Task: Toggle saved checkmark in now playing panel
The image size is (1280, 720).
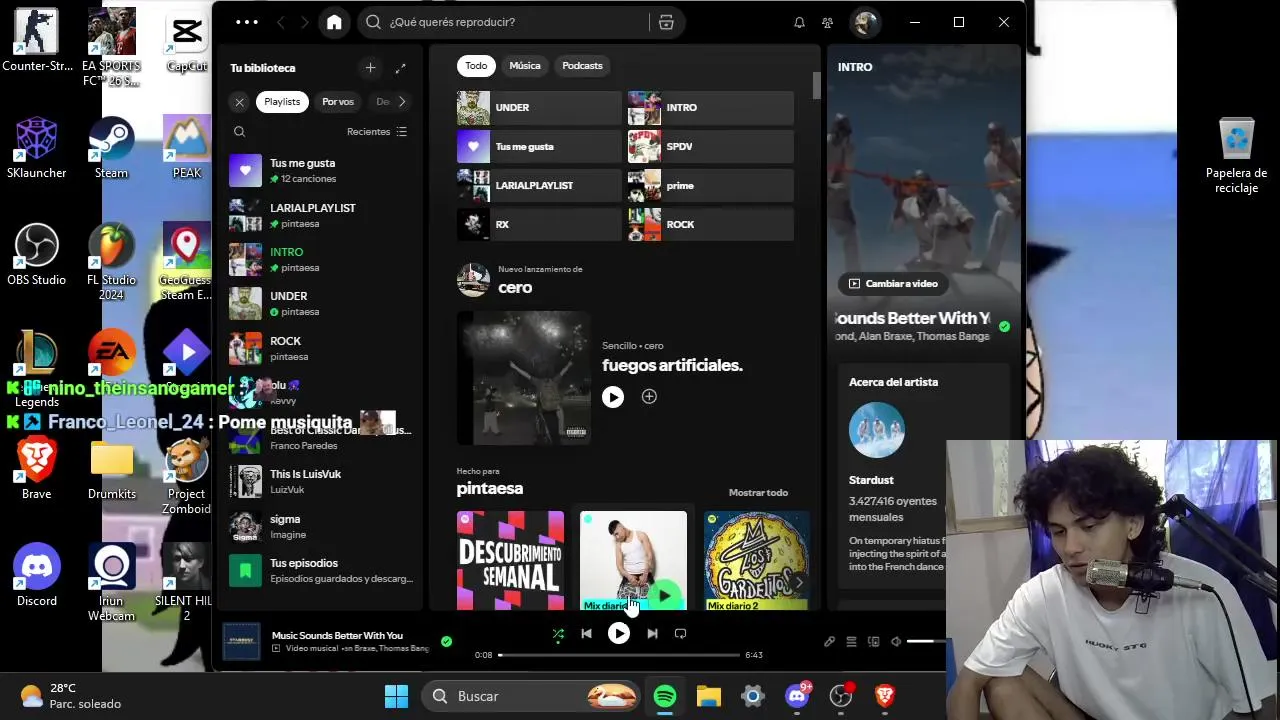Action: [1004, 326]
